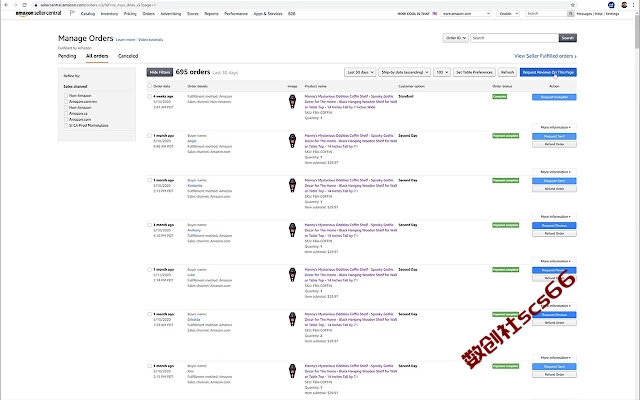
Task: Open the Order ID search type dropdown
Action: coord(456,38)
